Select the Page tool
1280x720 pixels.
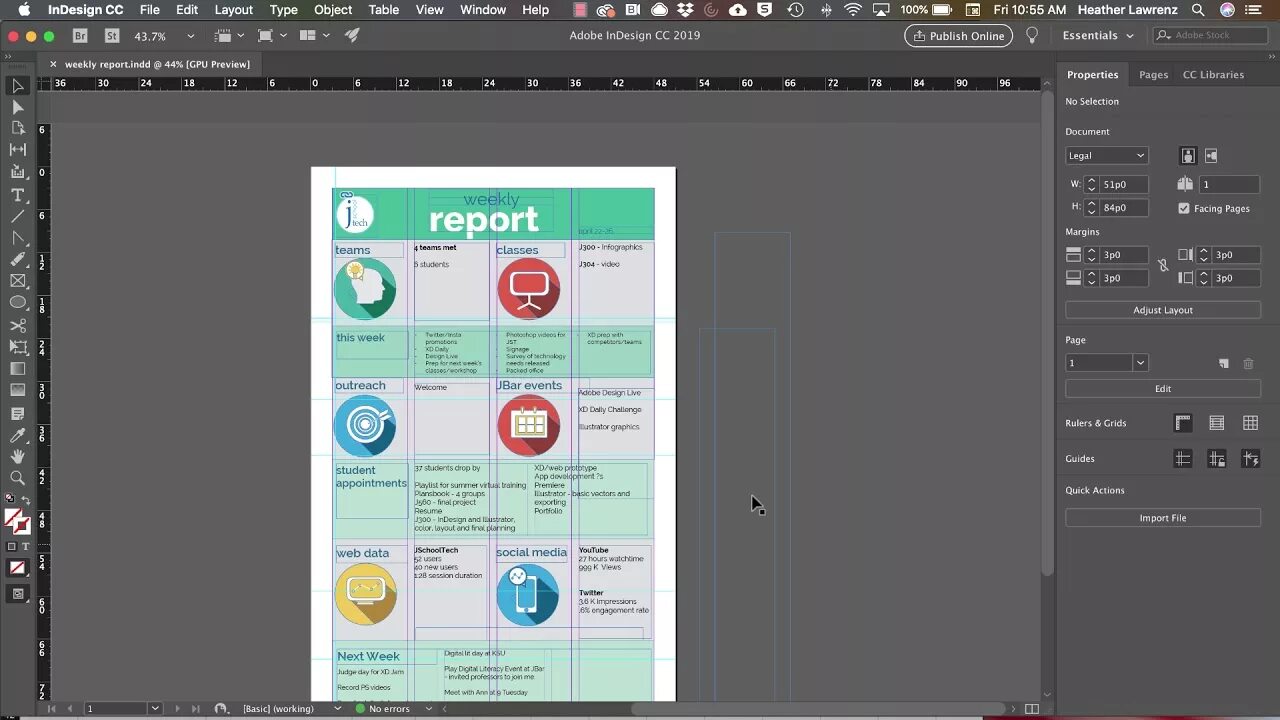coord(17,128)
